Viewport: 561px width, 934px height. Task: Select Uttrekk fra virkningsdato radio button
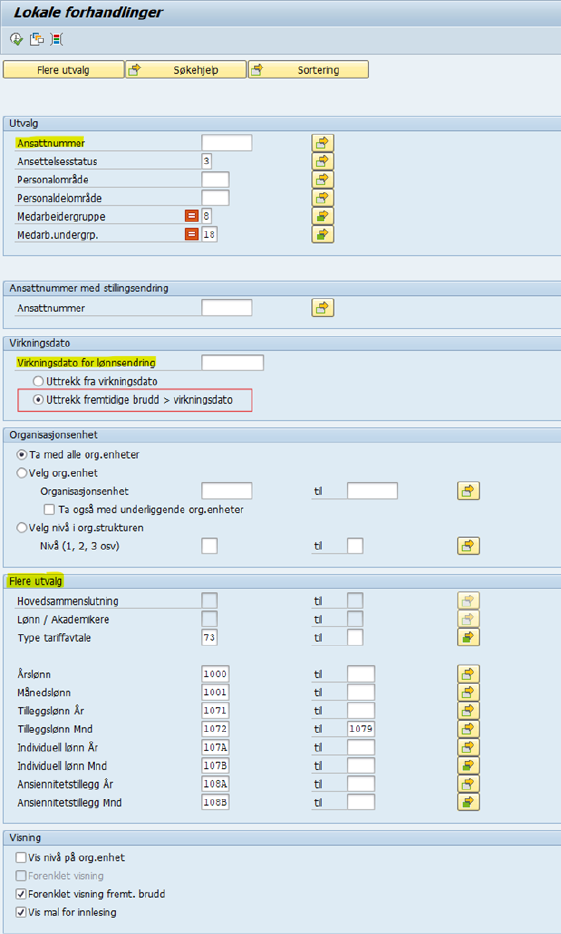39,381
